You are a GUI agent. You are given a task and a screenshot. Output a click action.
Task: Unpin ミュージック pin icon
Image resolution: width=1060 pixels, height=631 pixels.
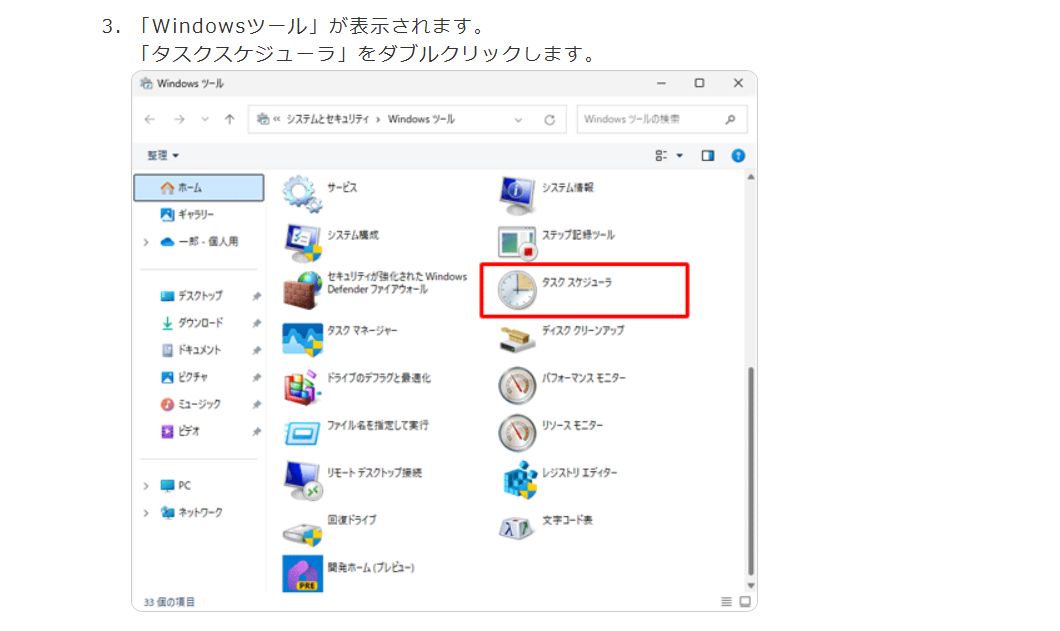tap(256, 404)
